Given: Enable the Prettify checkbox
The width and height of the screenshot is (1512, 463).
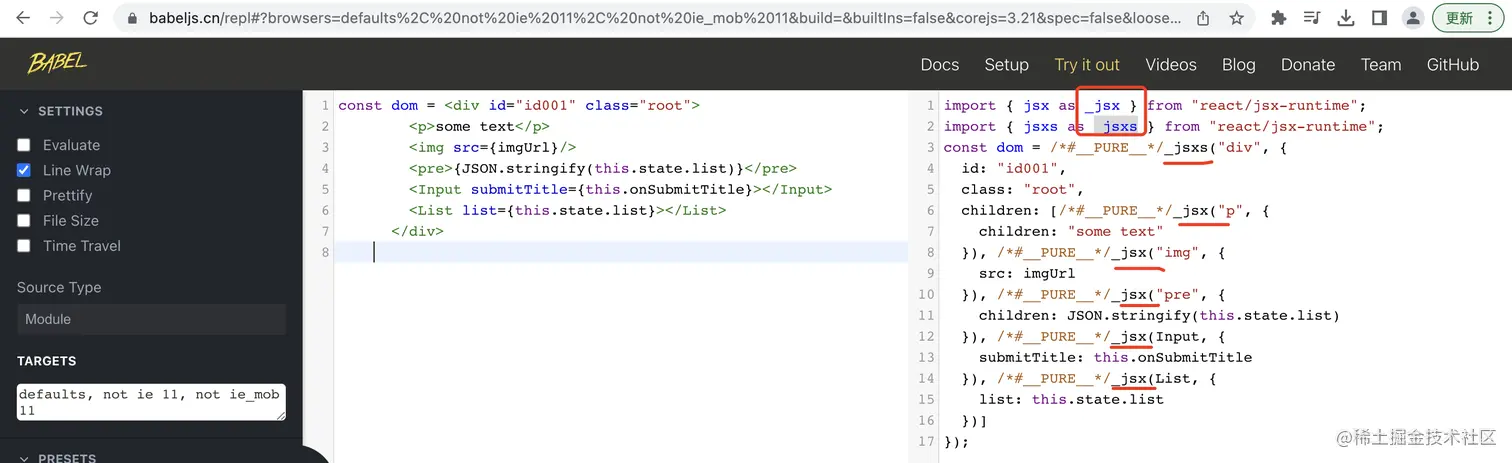Looking at the screenshot, I should coord(24,195).
